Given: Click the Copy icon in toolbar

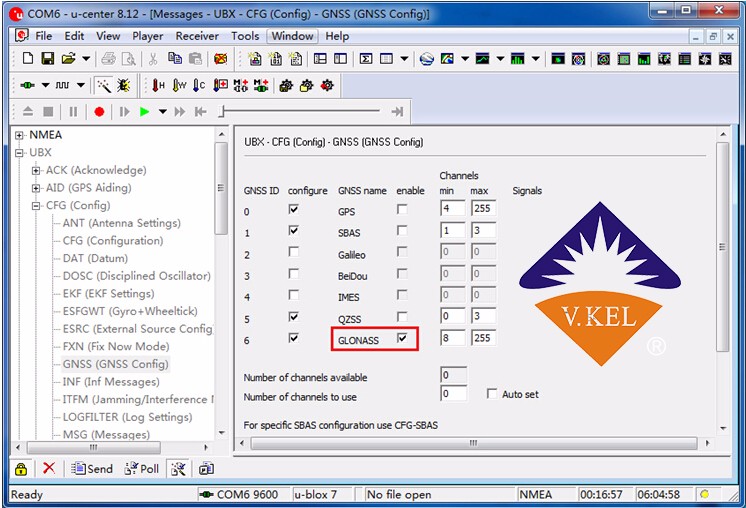Looking at the screenshot, I should pyautogui.click(x=175, y=59).
